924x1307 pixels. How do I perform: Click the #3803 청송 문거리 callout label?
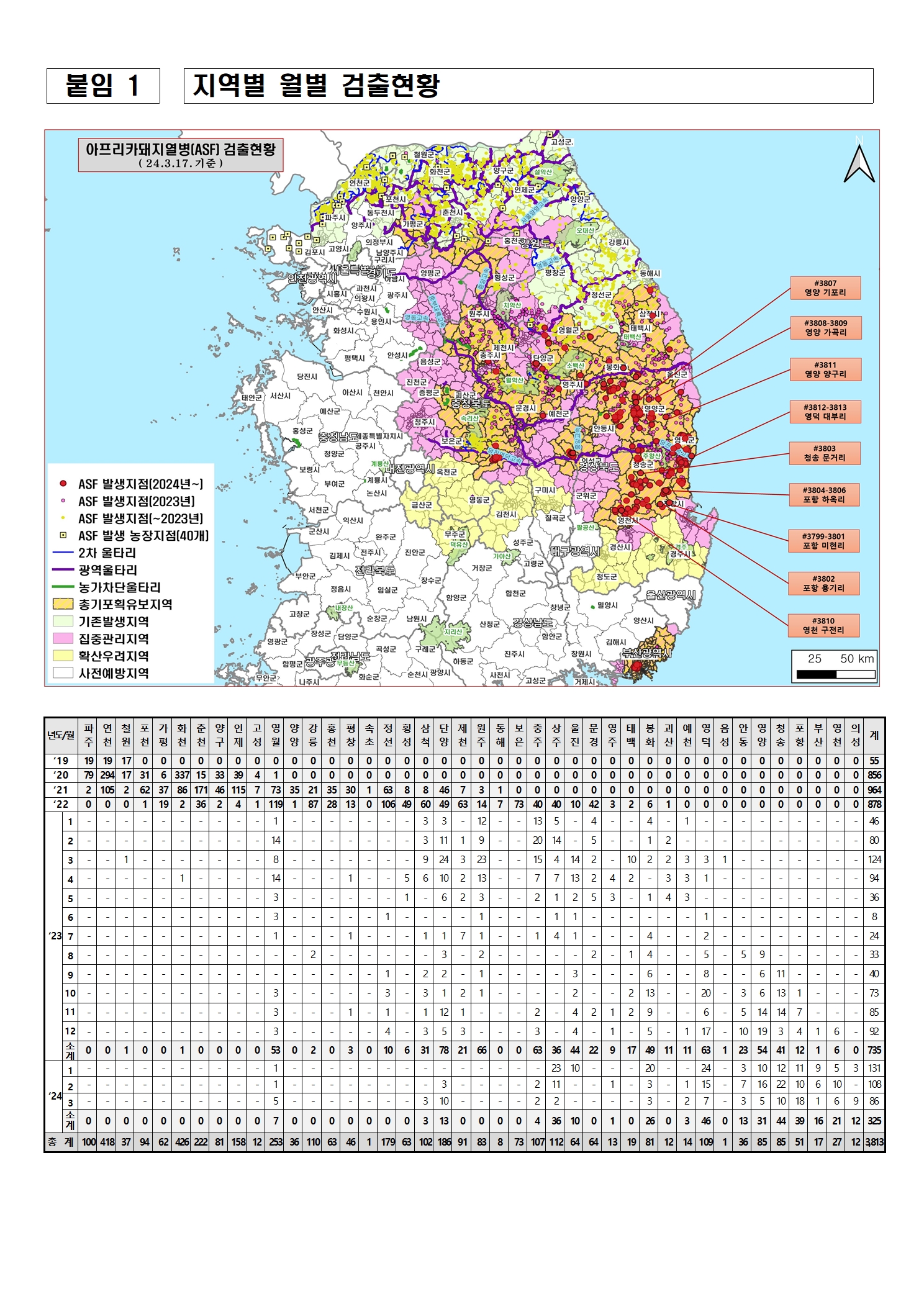(x=824, y=453)
